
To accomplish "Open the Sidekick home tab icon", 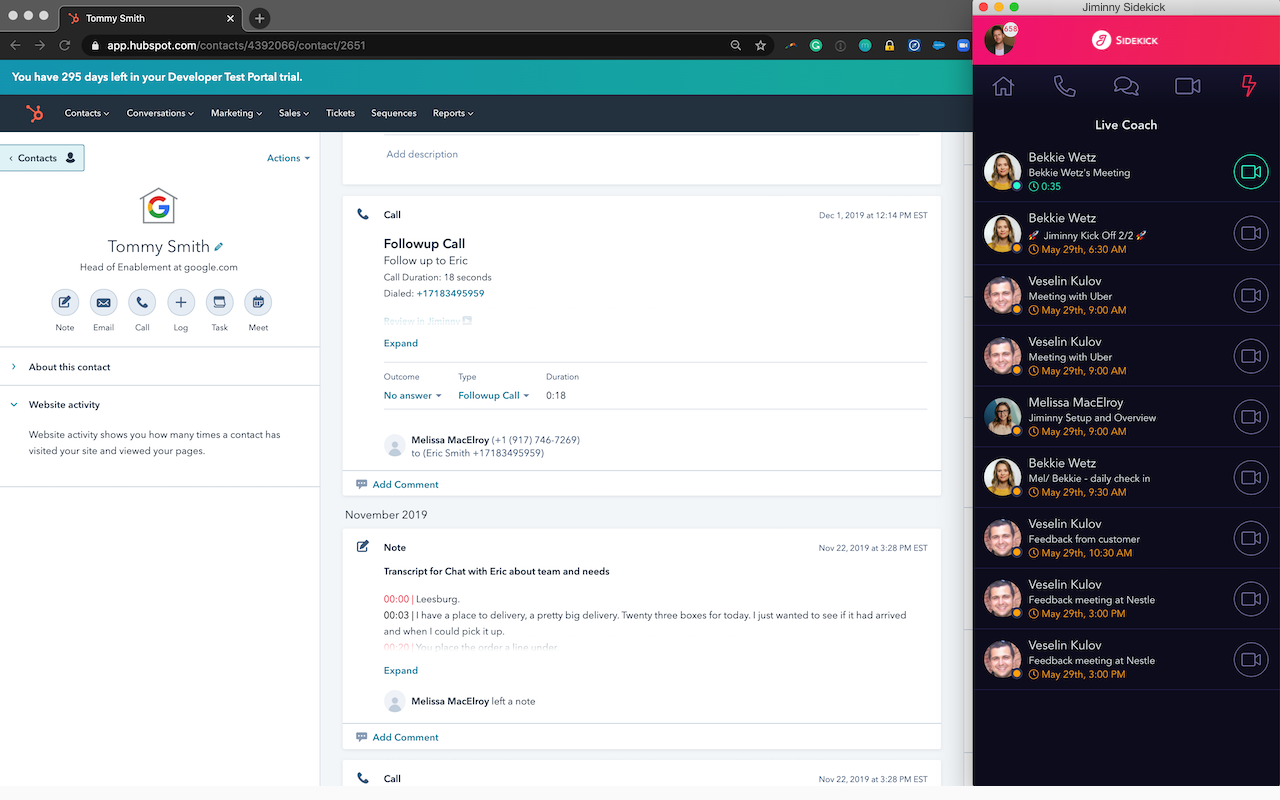I will [1003, 87].
